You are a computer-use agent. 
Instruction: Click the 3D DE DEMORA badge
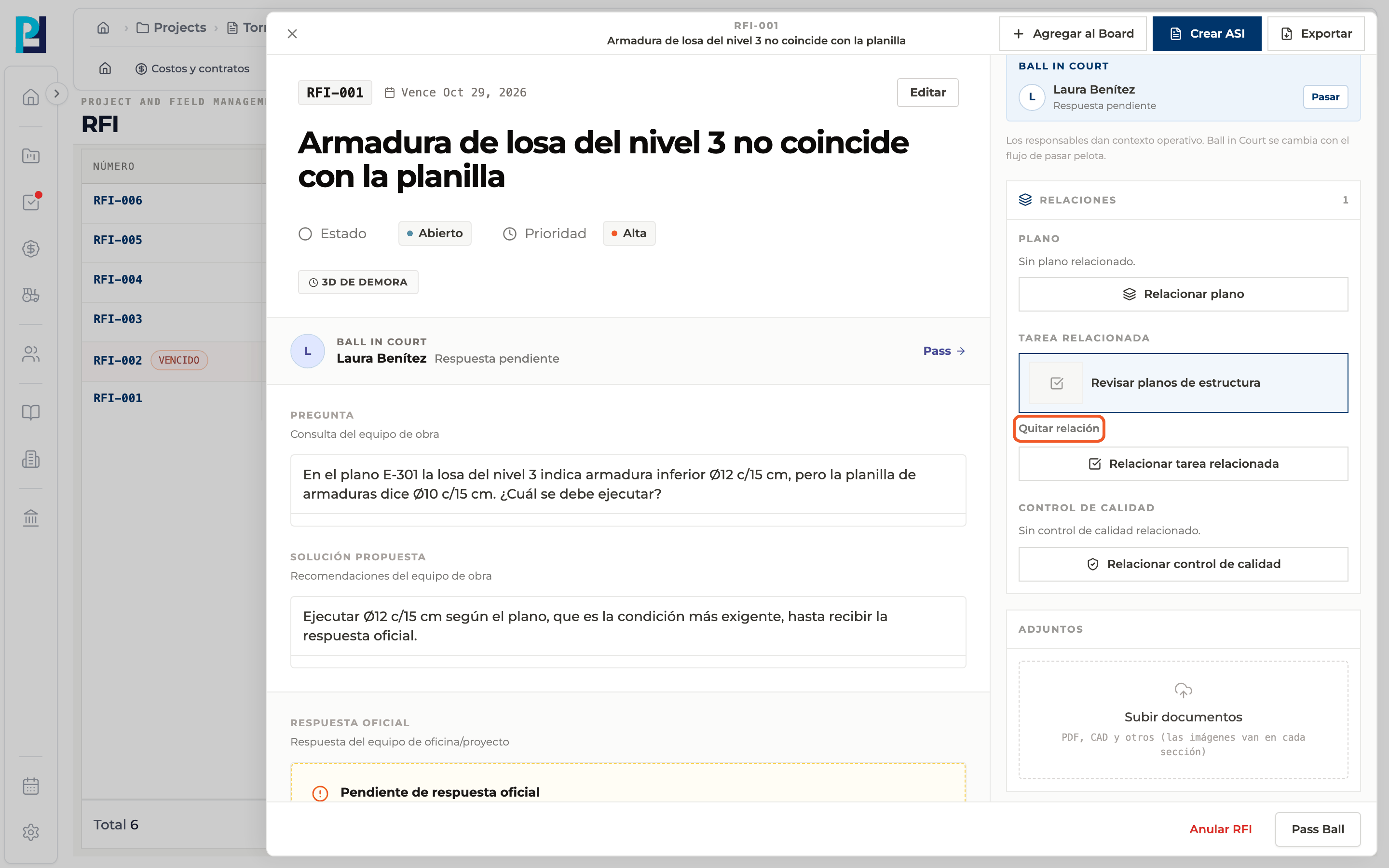click(x=358, y=283)
